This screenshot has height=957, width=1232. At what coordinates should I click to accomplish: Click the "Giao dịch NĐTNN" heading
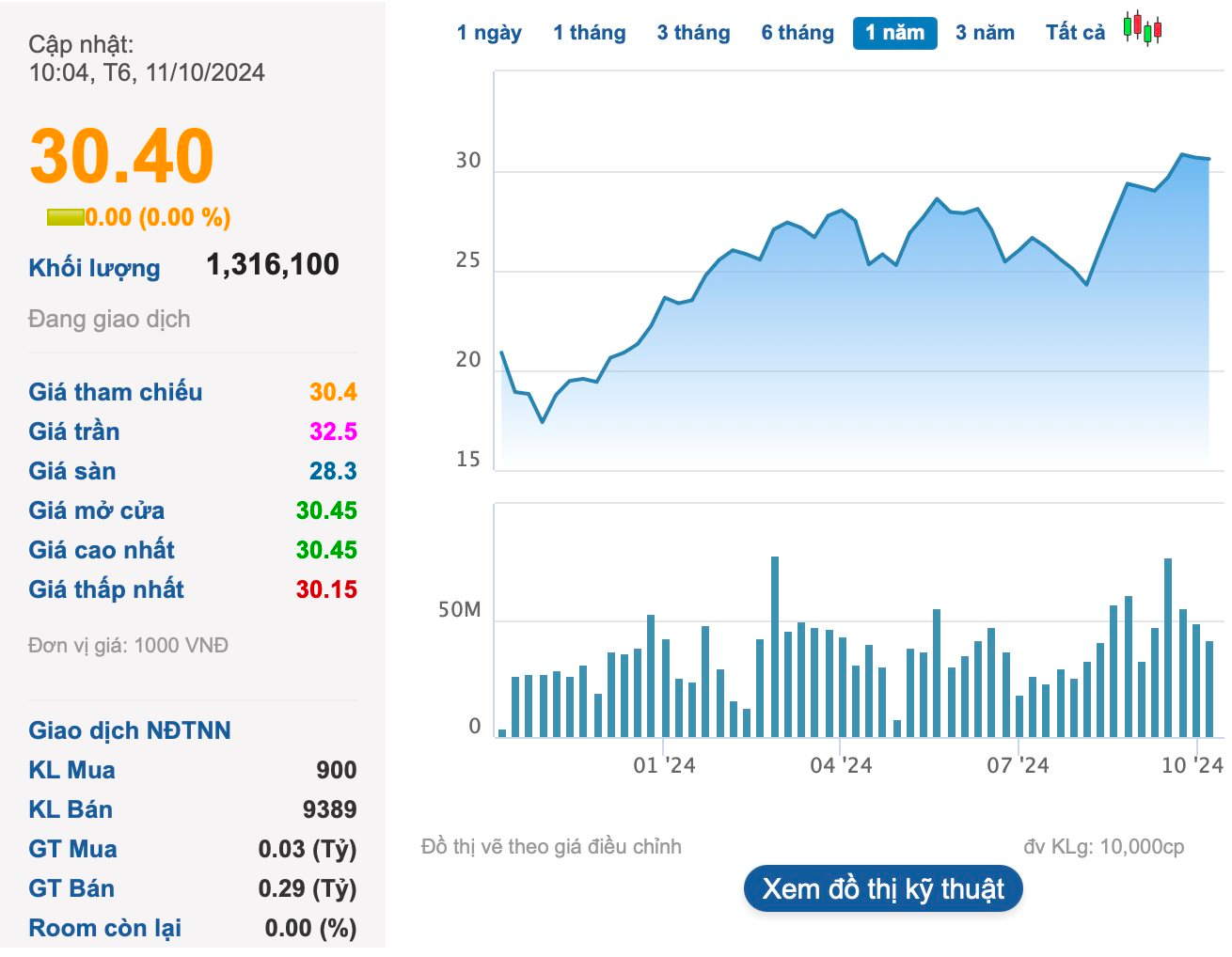(130, 730)
